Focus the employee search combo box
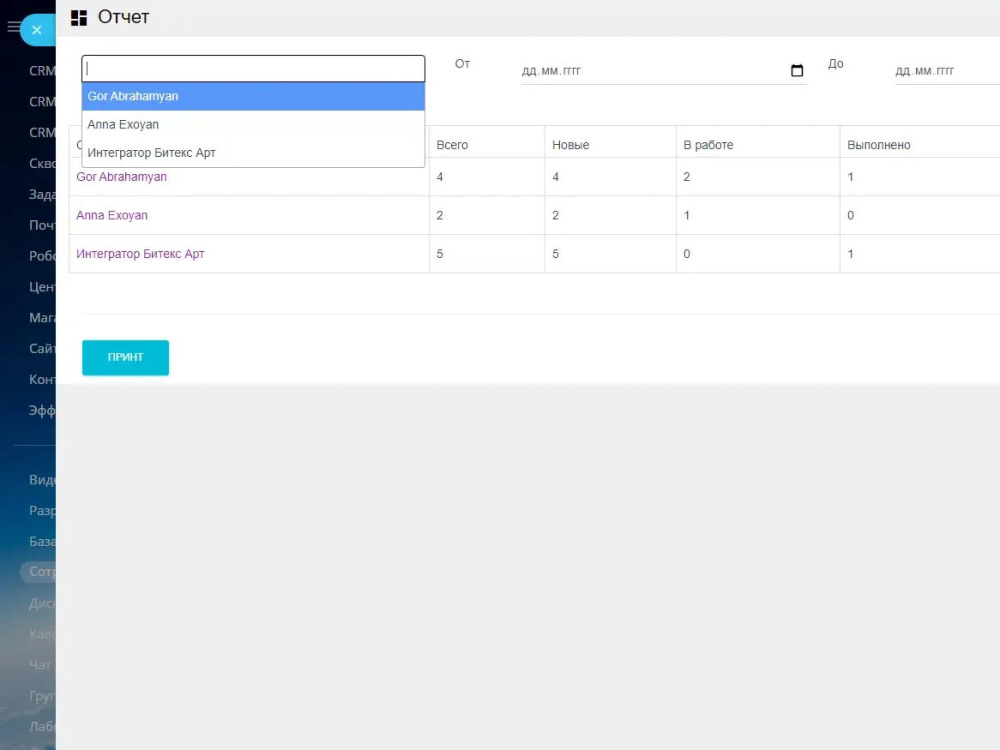 (253, 68)
